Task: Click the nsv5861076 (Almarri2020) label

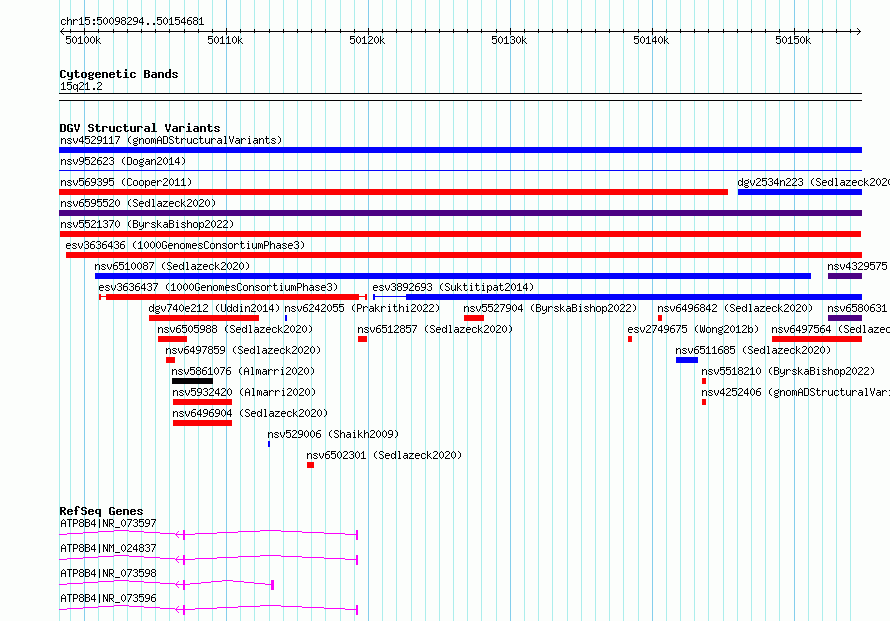Action: 243,371
